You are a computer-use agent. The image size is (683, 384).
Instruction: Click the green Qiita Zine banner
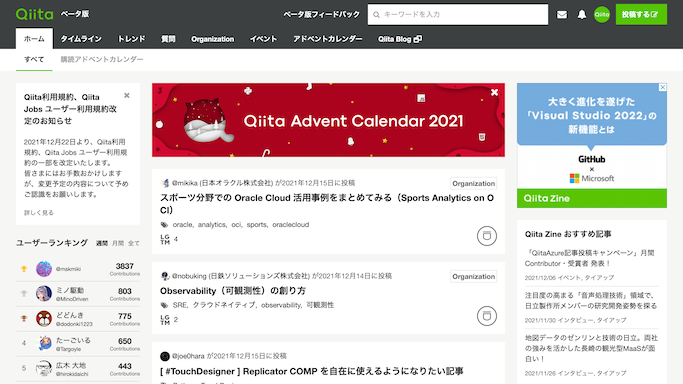(x=592, y=199)
